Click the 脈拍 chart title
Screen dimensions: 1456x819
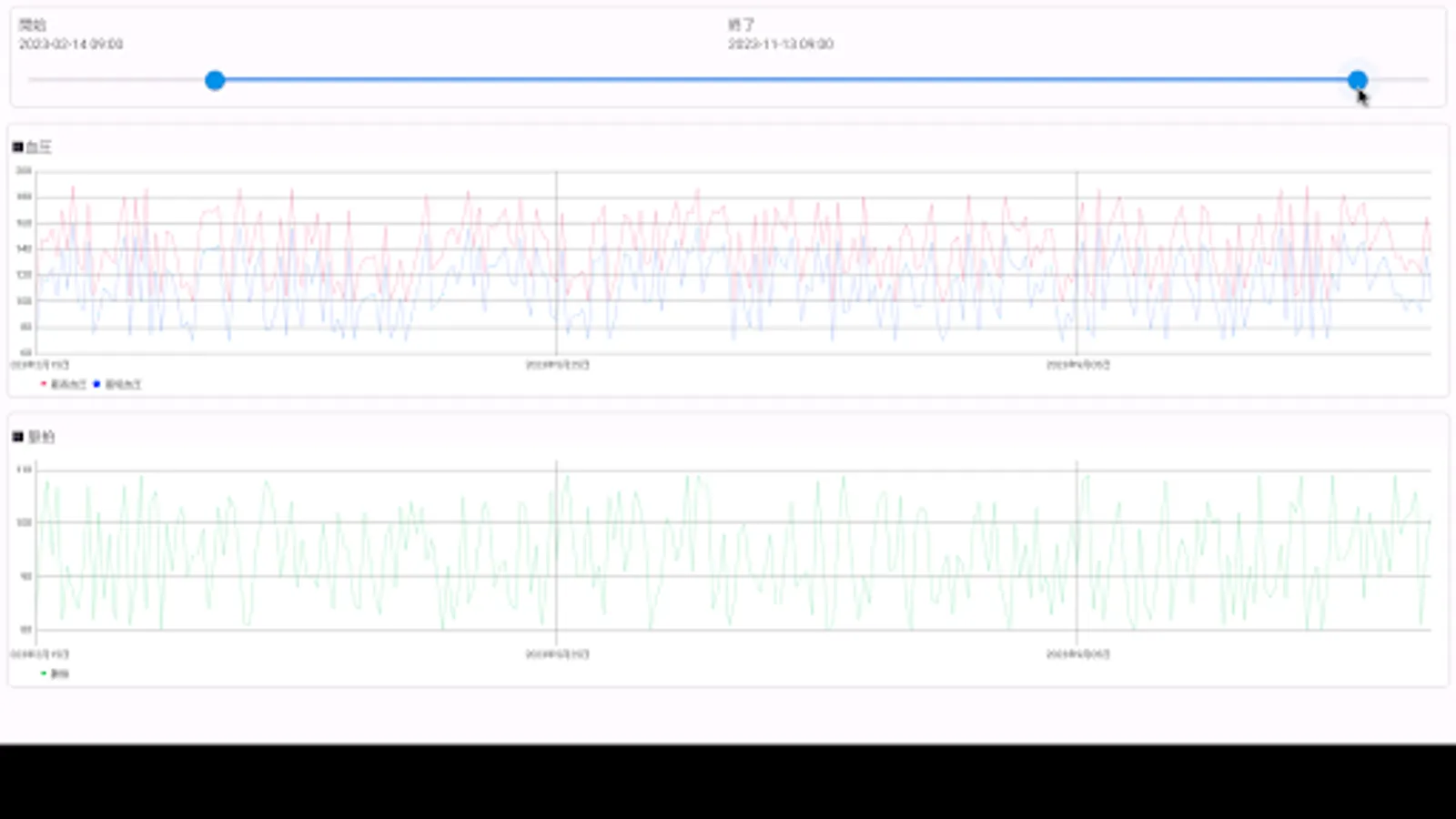pyautogui.click(x=41, y=437)
